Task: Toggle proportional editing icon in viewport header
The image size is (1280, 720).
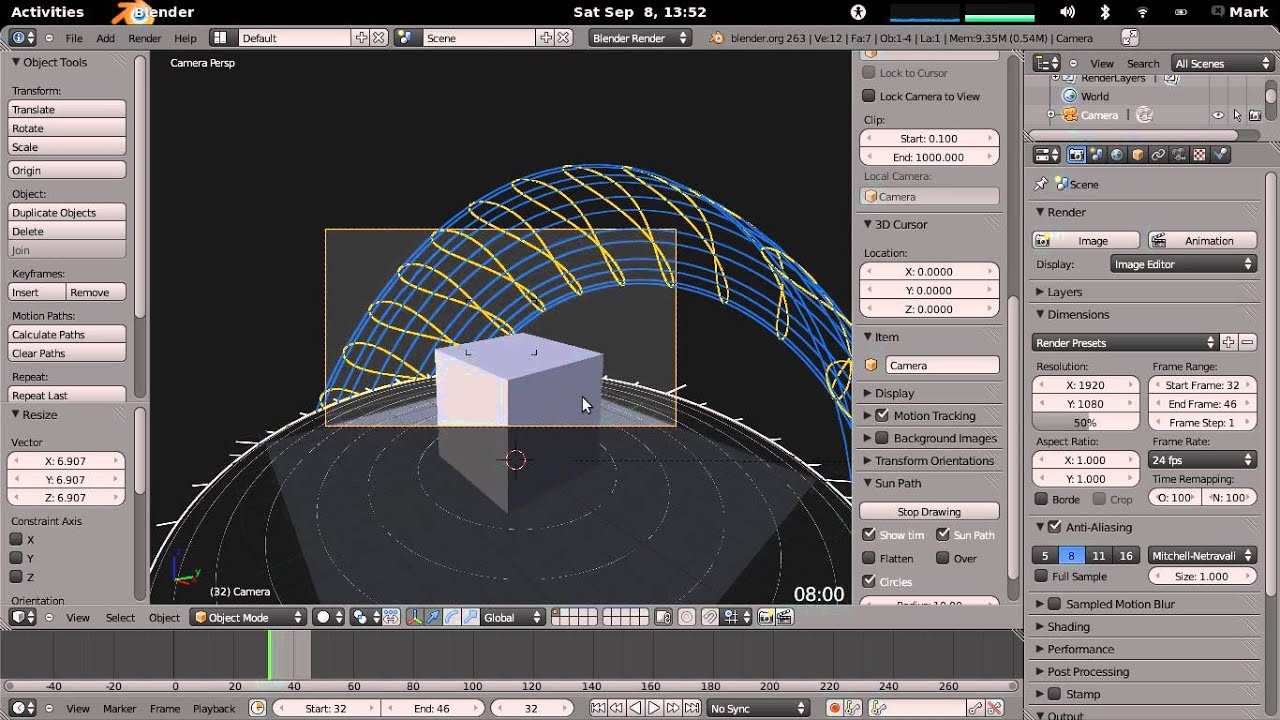Action: click(x=687, y=617)
